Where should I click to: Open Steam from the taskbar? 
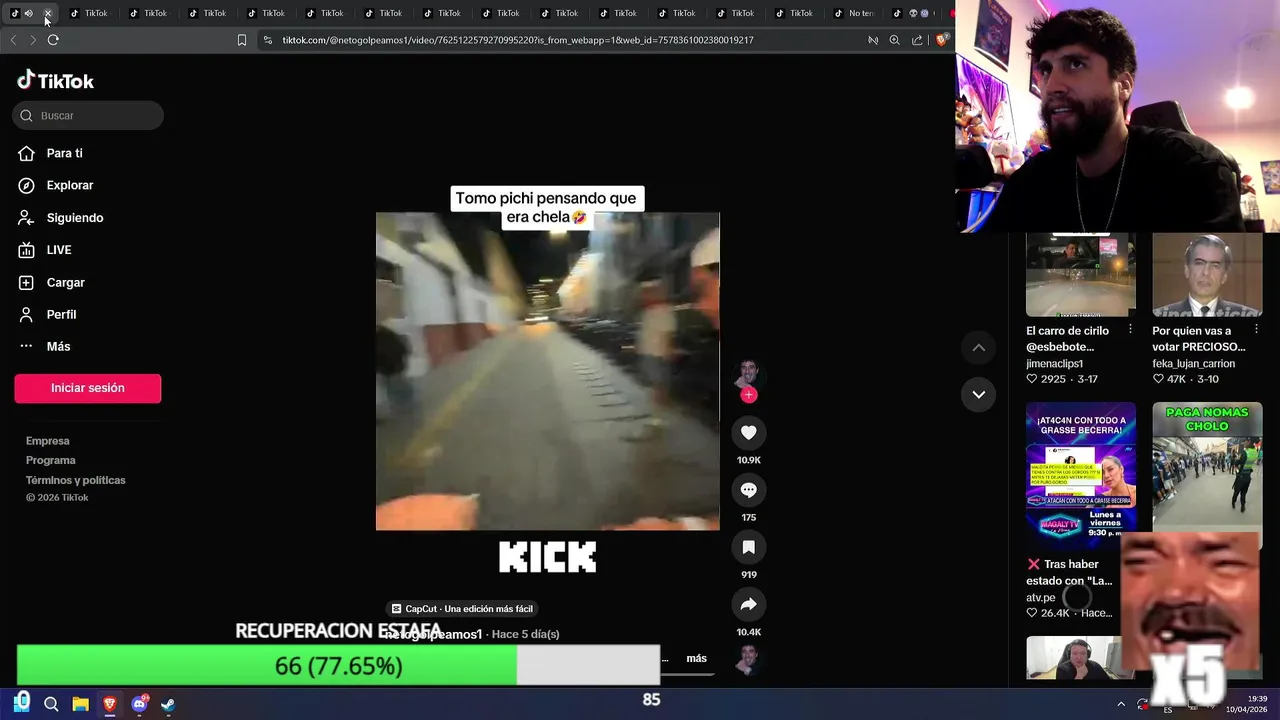click(x=168, y=704)
